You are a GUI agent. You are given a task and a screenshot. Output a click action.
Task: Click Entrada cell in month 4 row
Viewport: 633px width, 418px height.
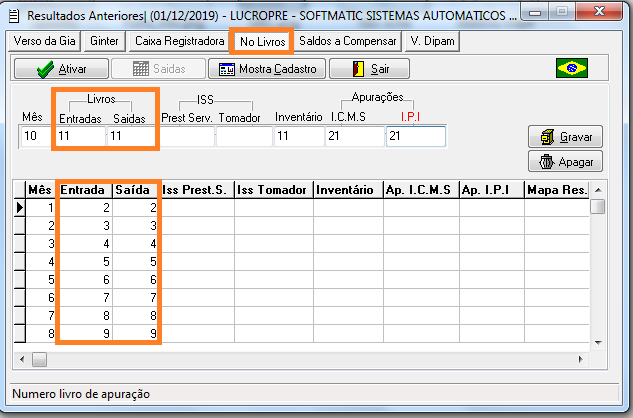(x=84, y=262)
